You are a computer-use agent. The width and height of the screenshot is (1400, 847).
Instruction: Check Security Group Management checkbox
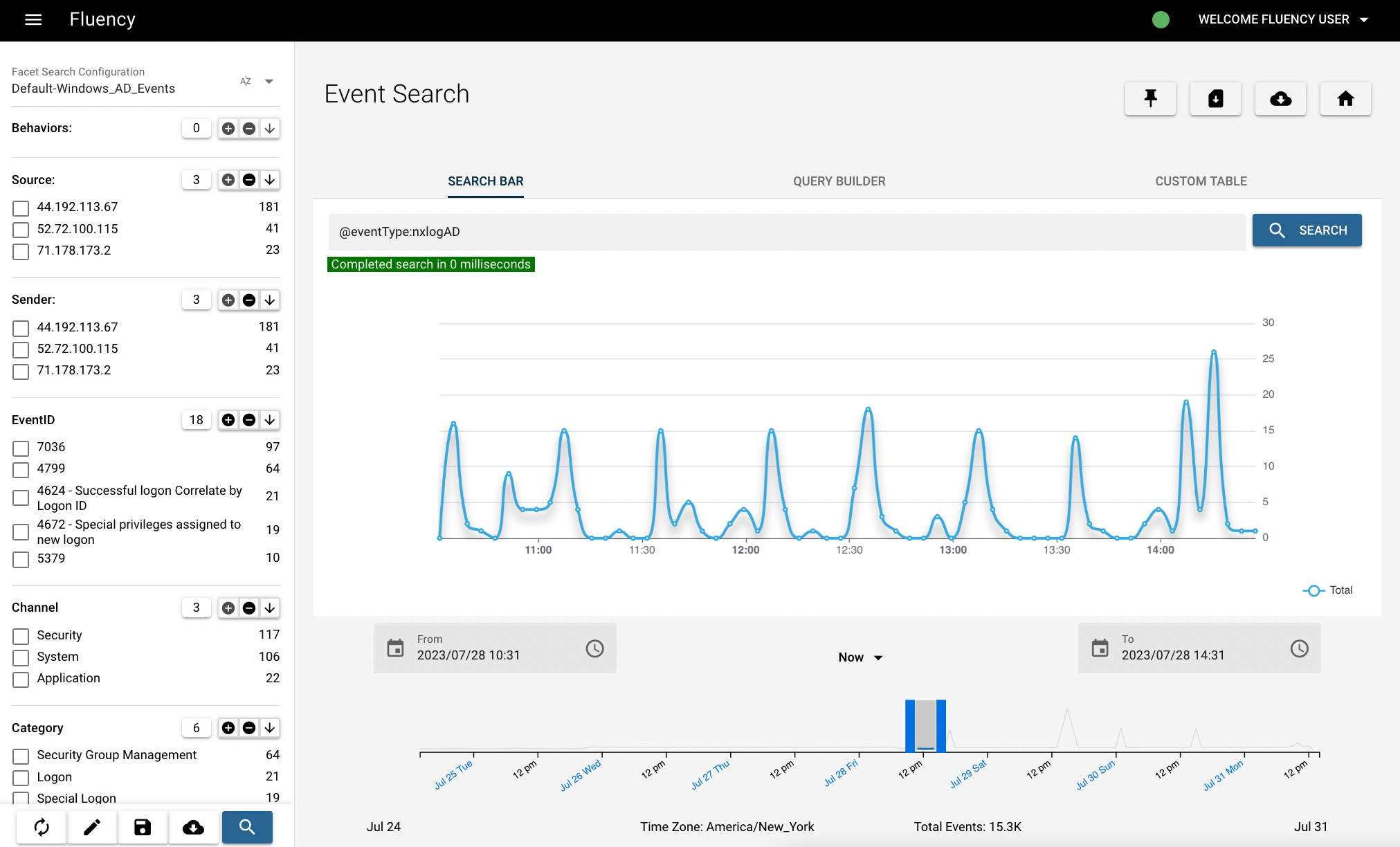21,756
